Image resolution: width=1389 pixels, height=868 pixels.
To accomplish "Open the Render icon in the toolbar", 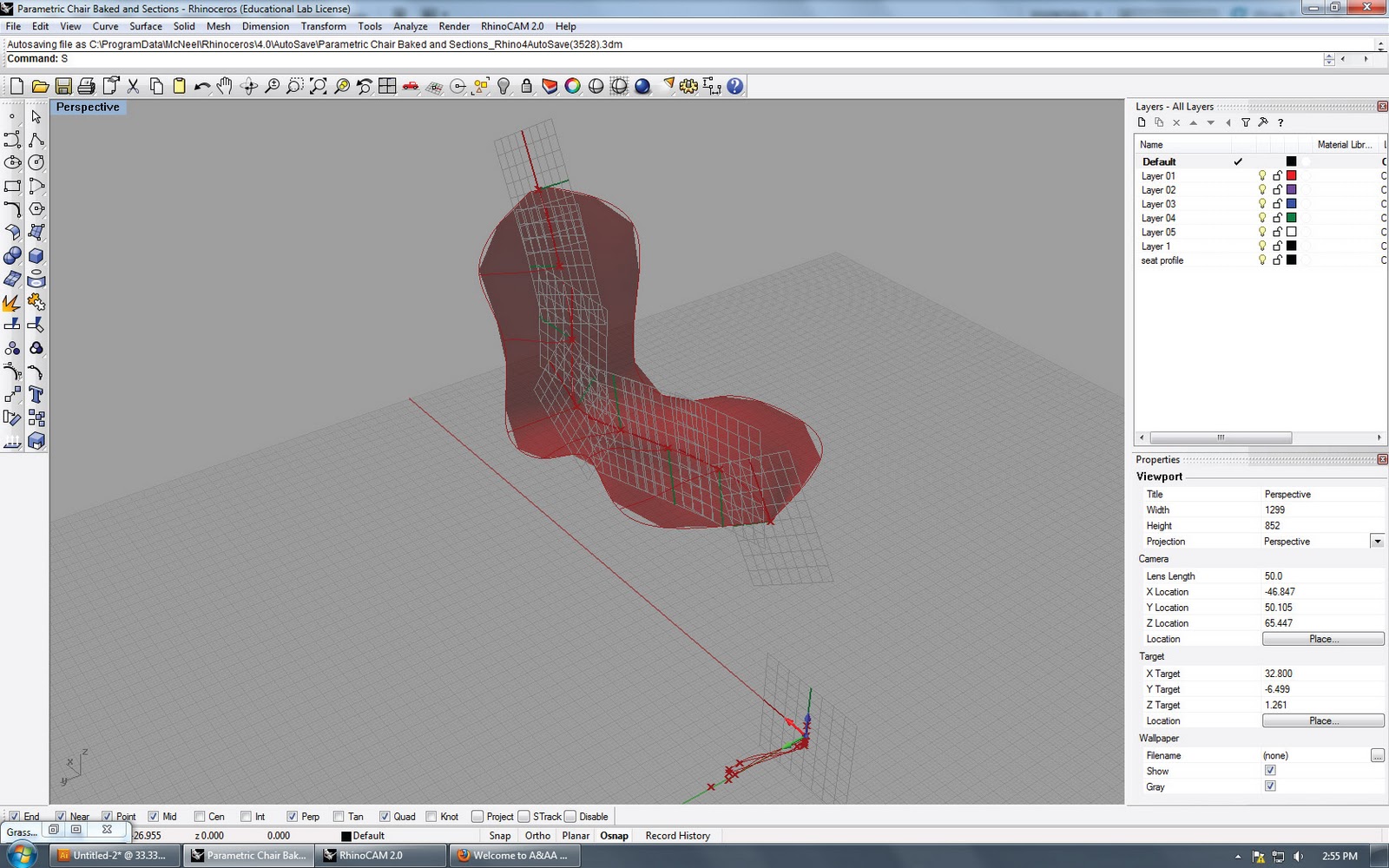I will pos(642,86).
